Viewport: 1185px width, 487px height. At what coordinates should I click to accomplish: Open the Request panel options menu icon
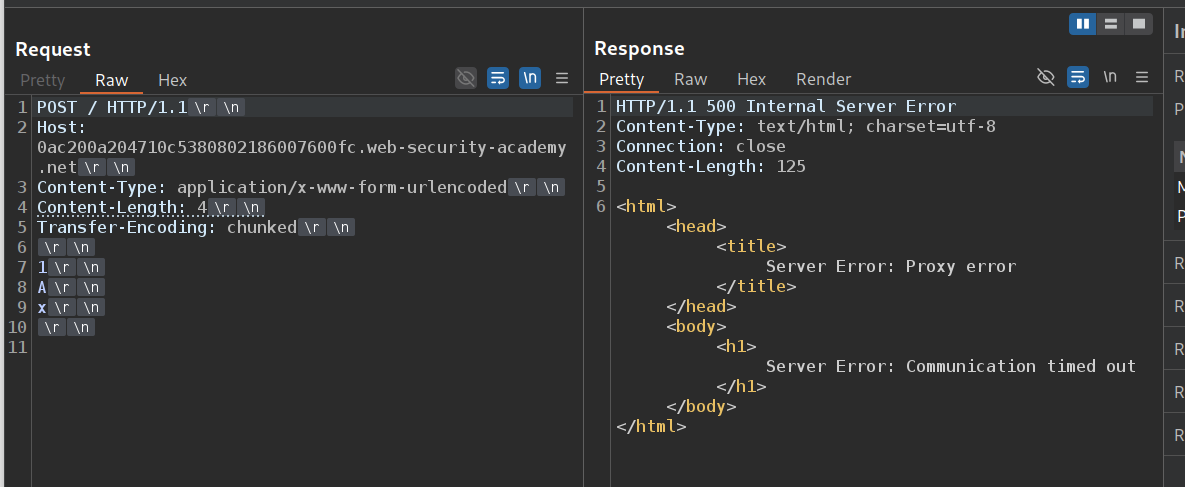[562, 78]
